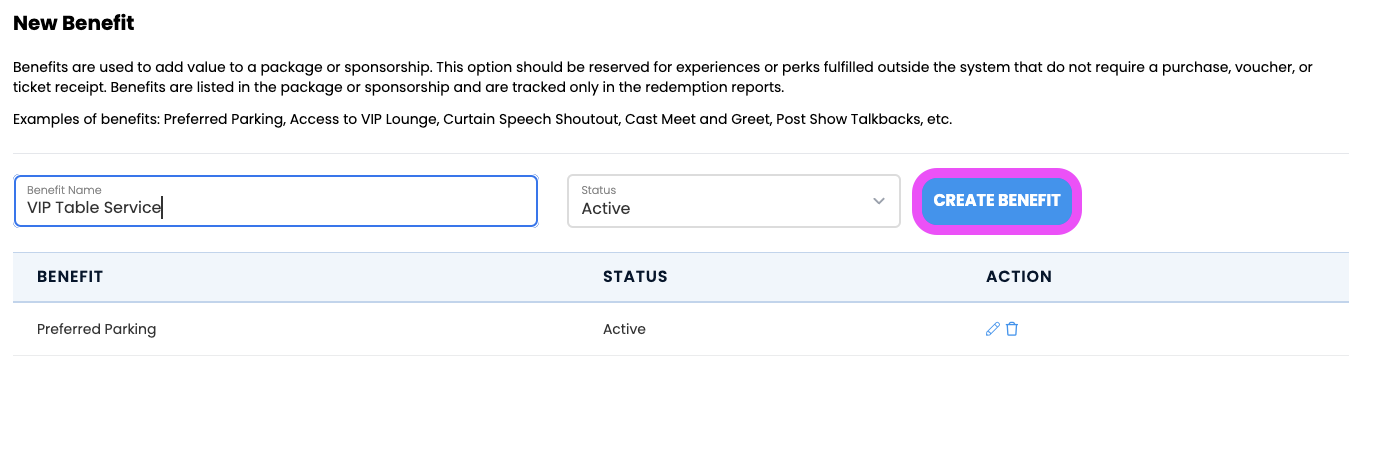Select the Active value in Status field
The image size is (1390, 456).
(x=606, y=209)
